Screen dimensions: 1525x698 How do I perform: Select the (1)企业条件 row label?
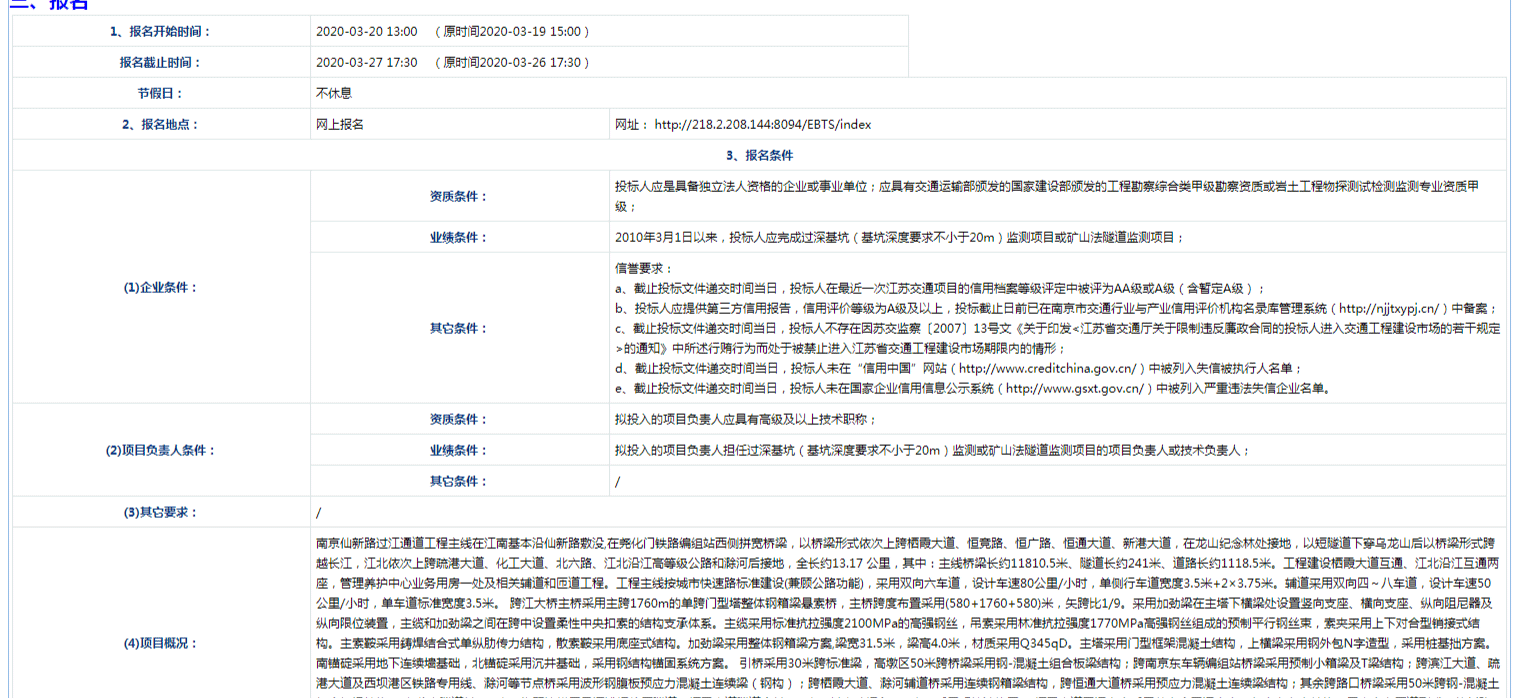pos(160,288)
